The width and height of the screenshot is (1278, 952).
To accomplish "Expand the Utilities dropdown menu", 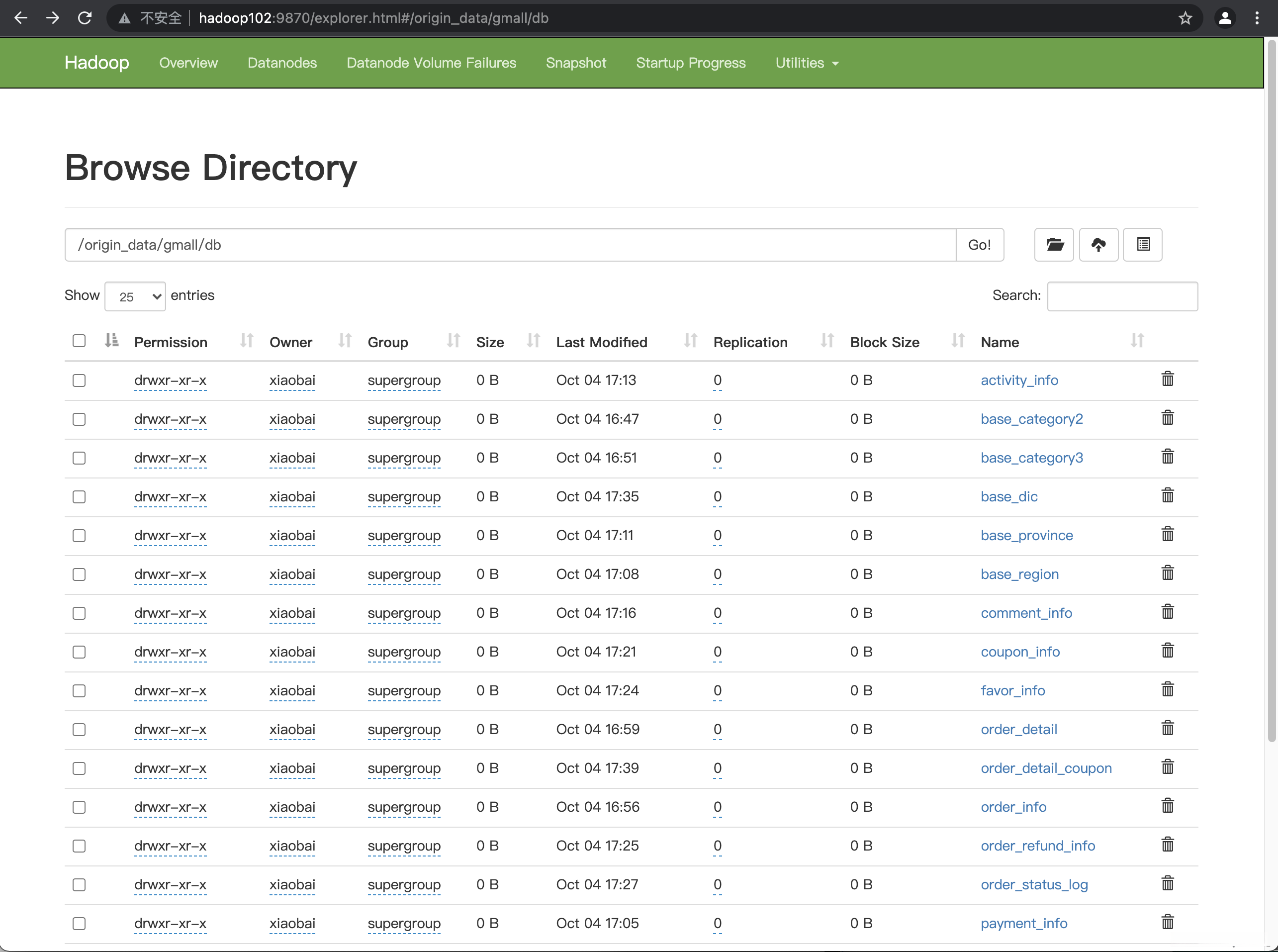I will [806, 63].
